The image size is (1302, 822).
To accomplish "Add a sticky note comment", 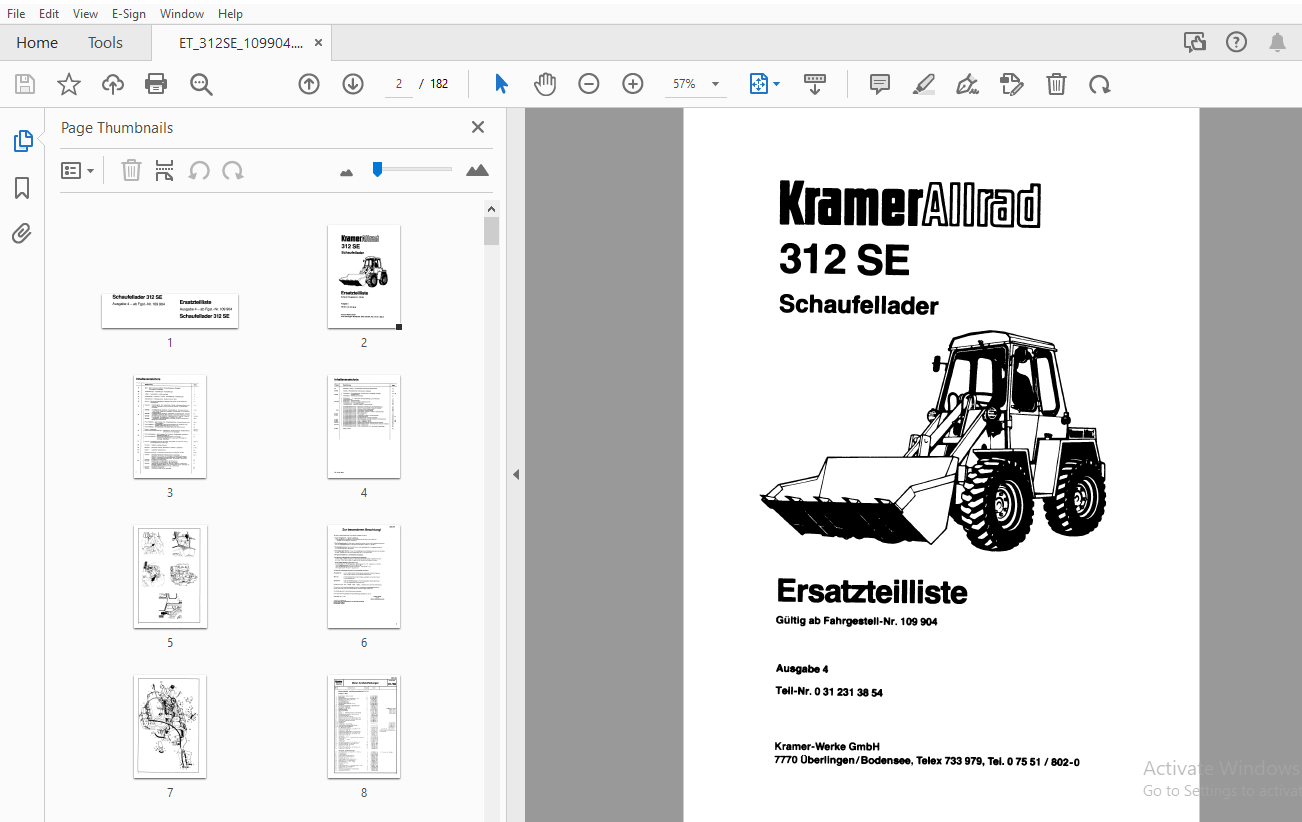I will pyautogui.click(x=880, y=84).
